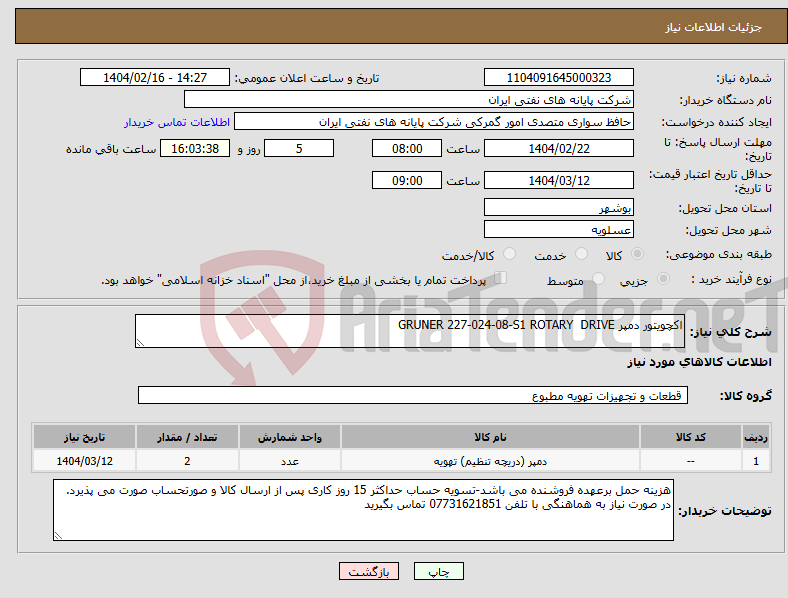Viewport: 788px width, 598px height.
Task: Click the announcement date field 1404/02/16 - 14:27
Action: coord(155,77)
